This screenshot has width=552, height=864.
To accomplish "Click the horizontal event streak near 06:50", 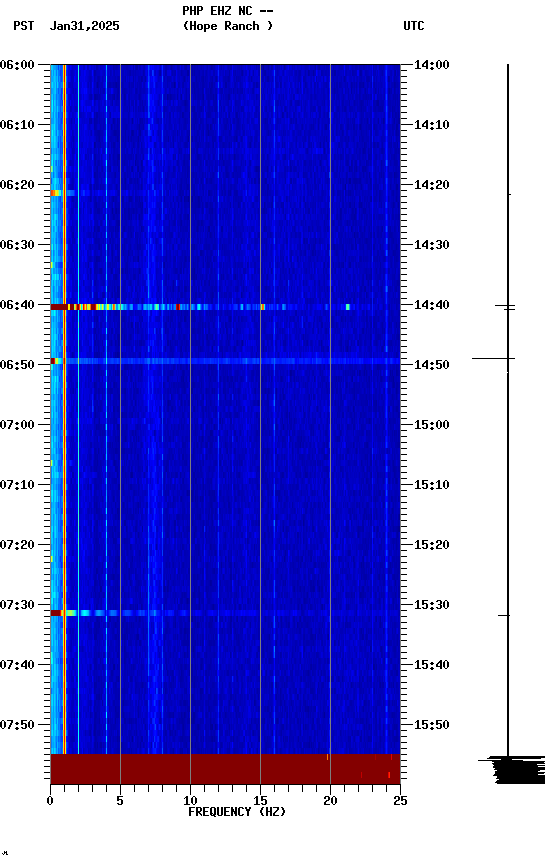I will coord(225,361).
